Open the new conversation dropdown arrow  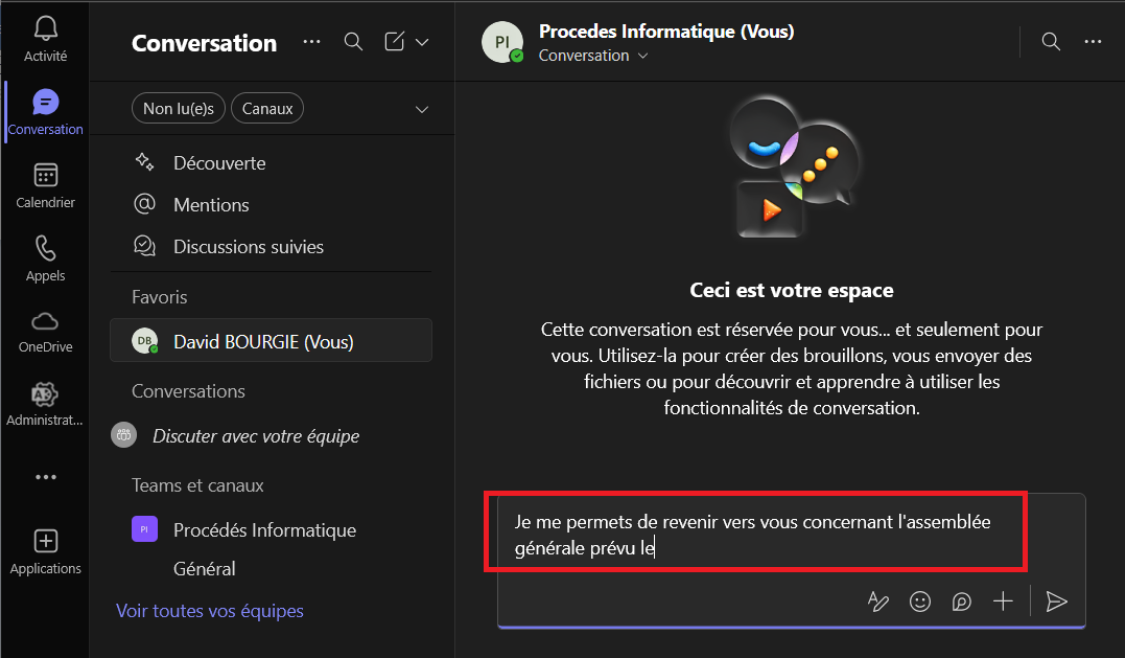[x=422, y=42]
